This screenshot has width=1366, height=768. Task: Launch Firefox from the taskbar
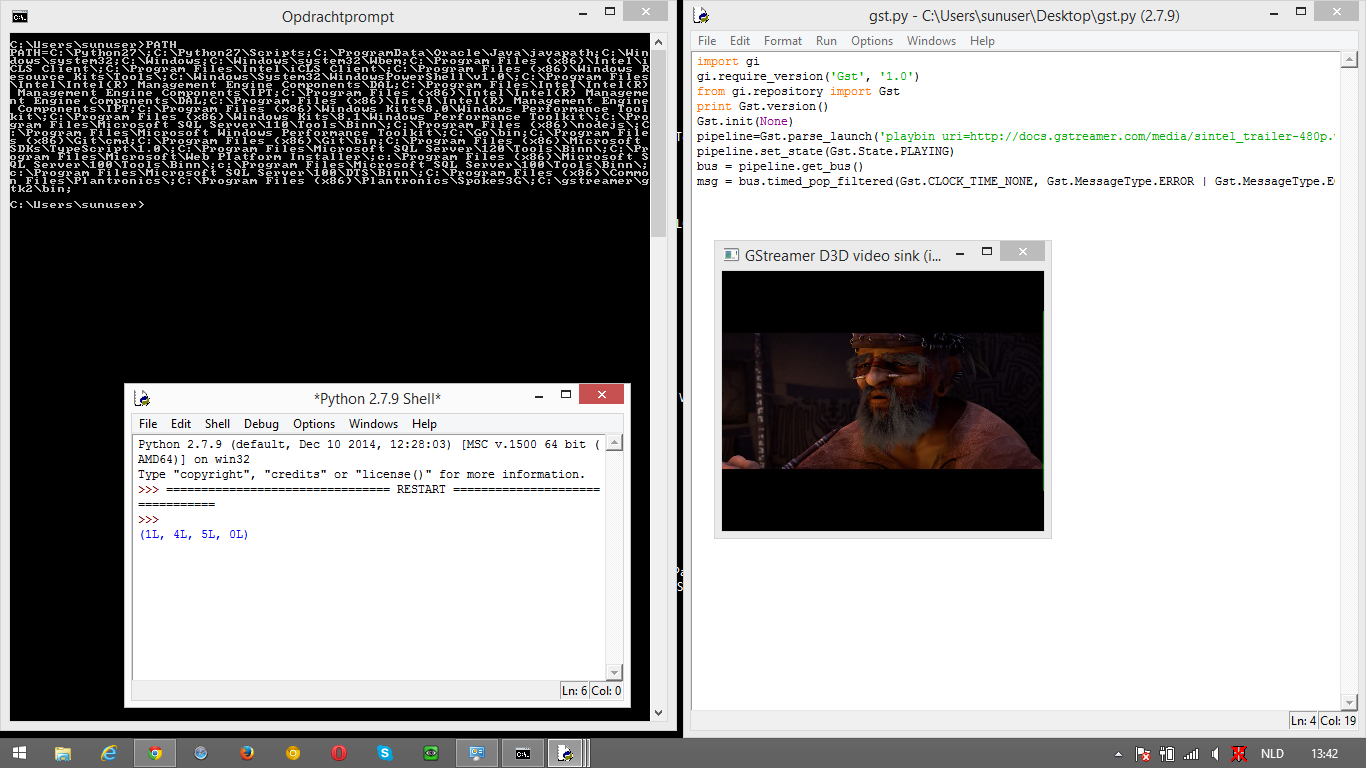[247, 753]
